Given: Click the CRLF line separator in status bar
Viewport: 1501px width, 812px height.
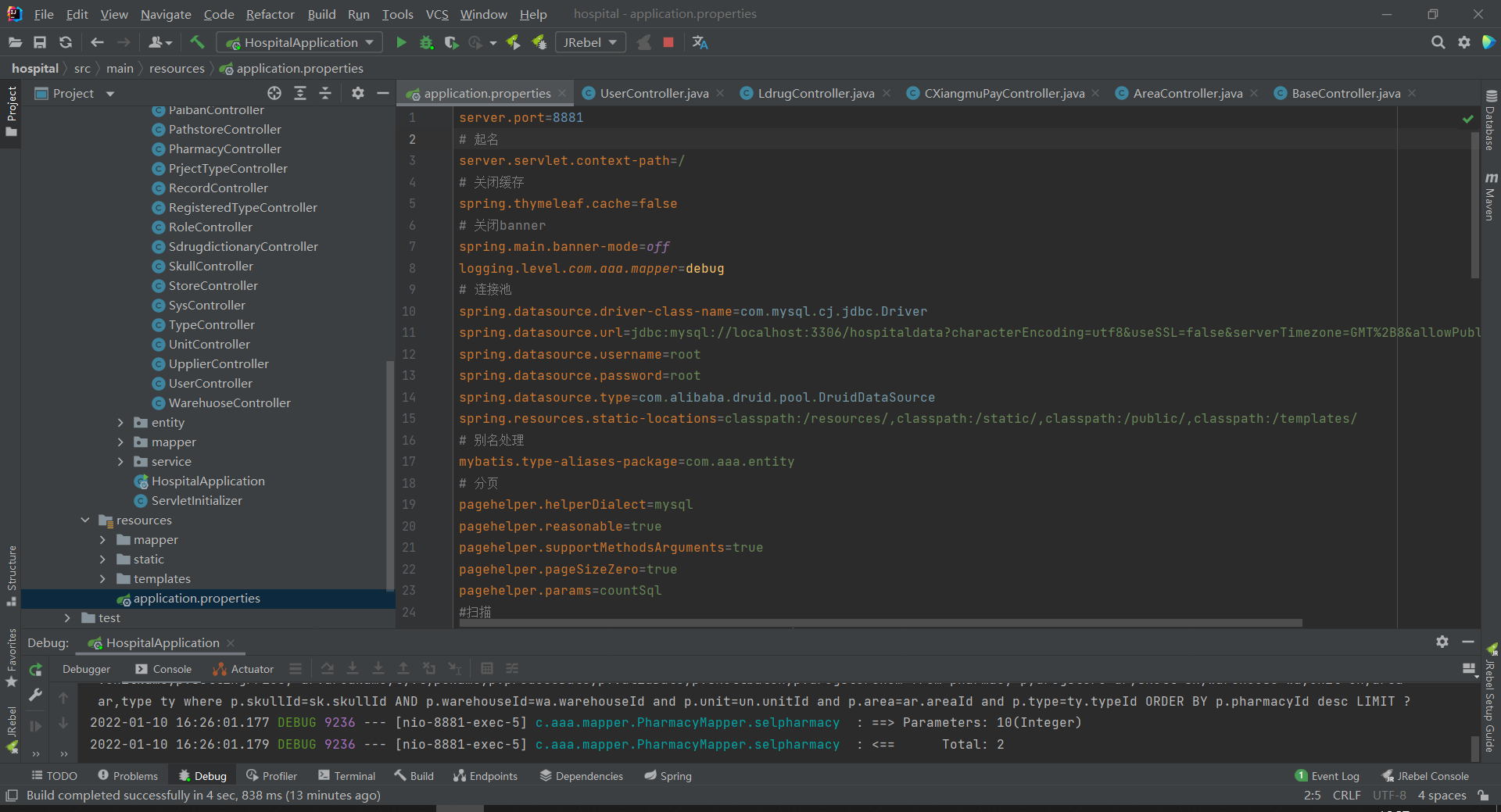Looking at the screenshot, I should (x=1346, y=795).
